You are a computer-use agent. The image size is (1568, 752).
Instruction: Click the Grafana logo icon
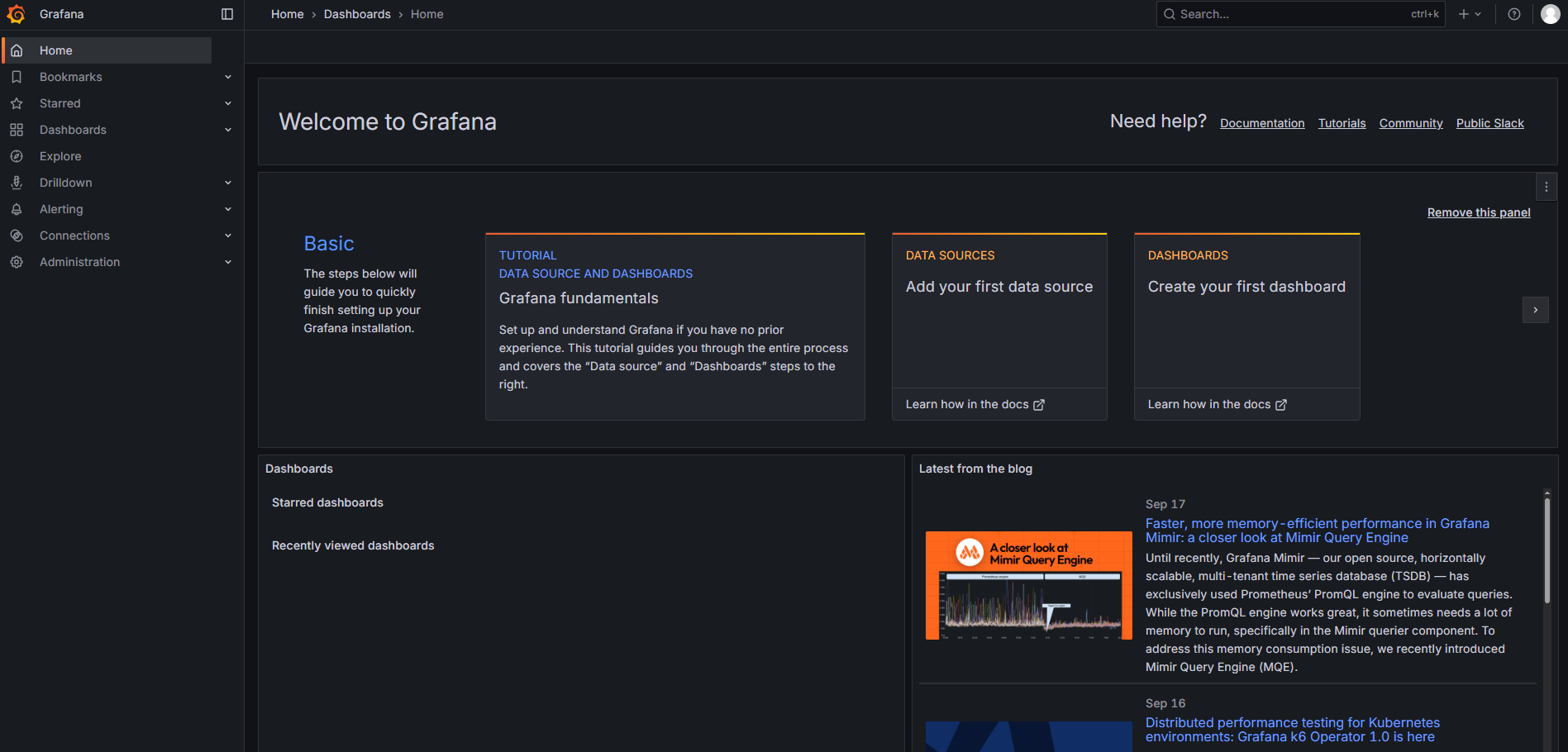(x=16, y=14)
